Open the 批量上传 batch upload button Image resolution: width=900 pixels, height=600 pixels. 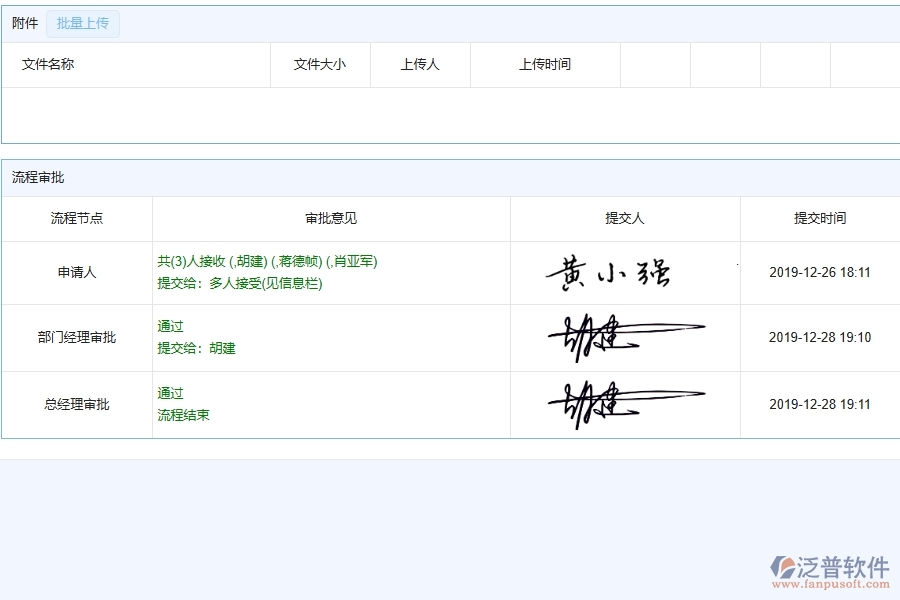click(83, 23)
